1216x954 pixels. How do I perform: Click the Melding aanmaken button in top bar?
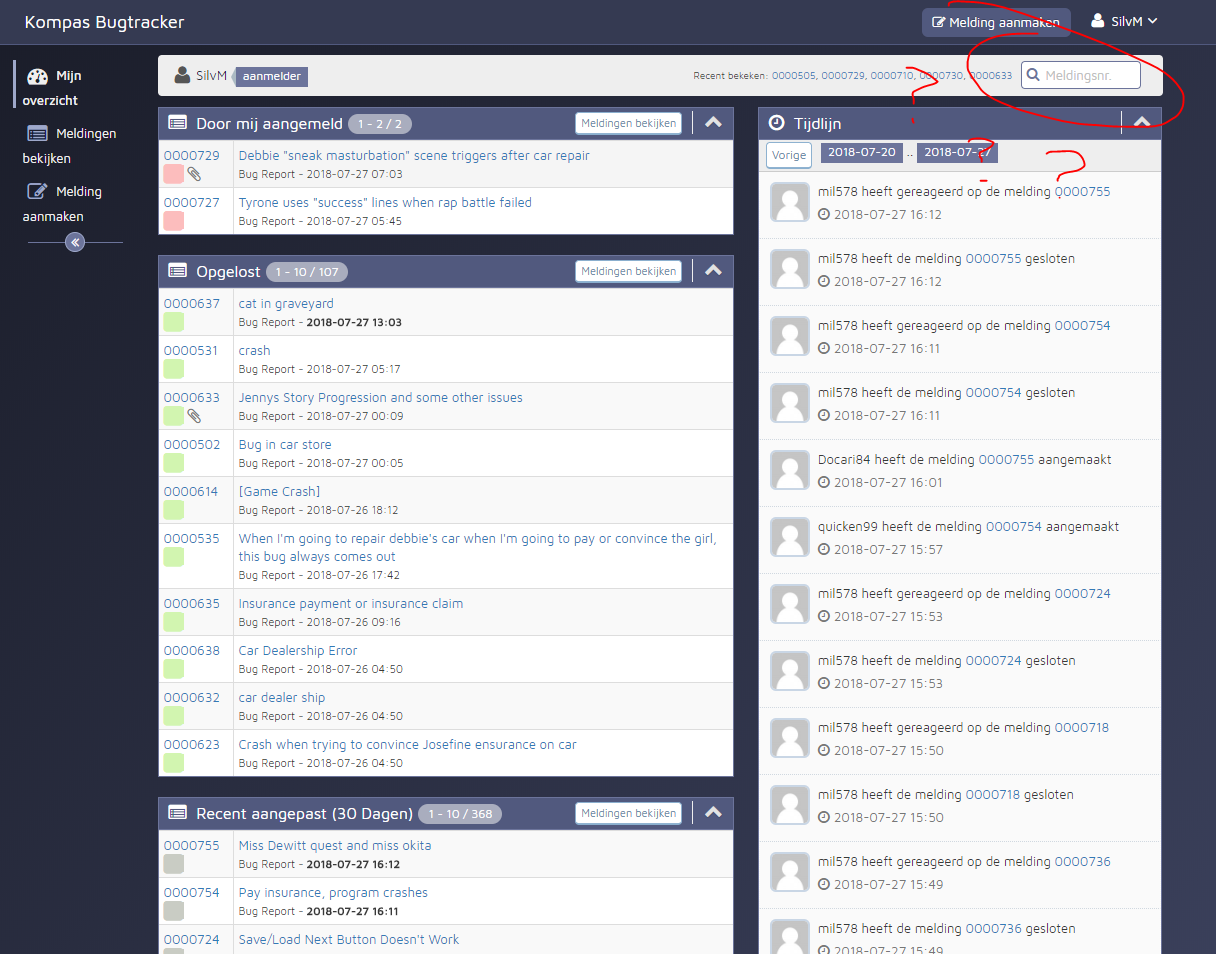point(995,22)
